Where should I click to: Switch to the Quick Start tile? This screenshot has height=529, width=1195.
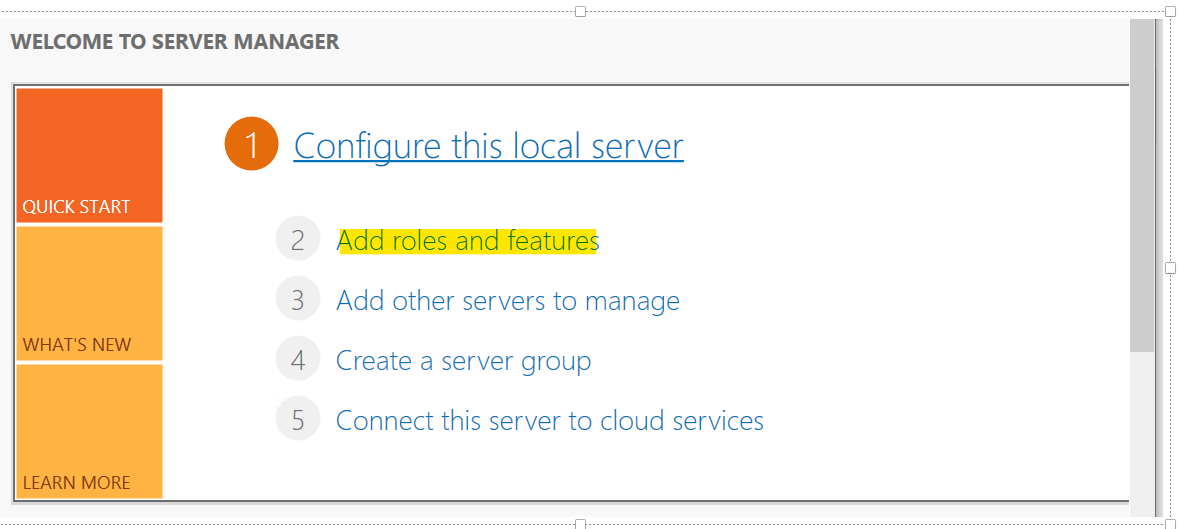(x=89, y=155)
